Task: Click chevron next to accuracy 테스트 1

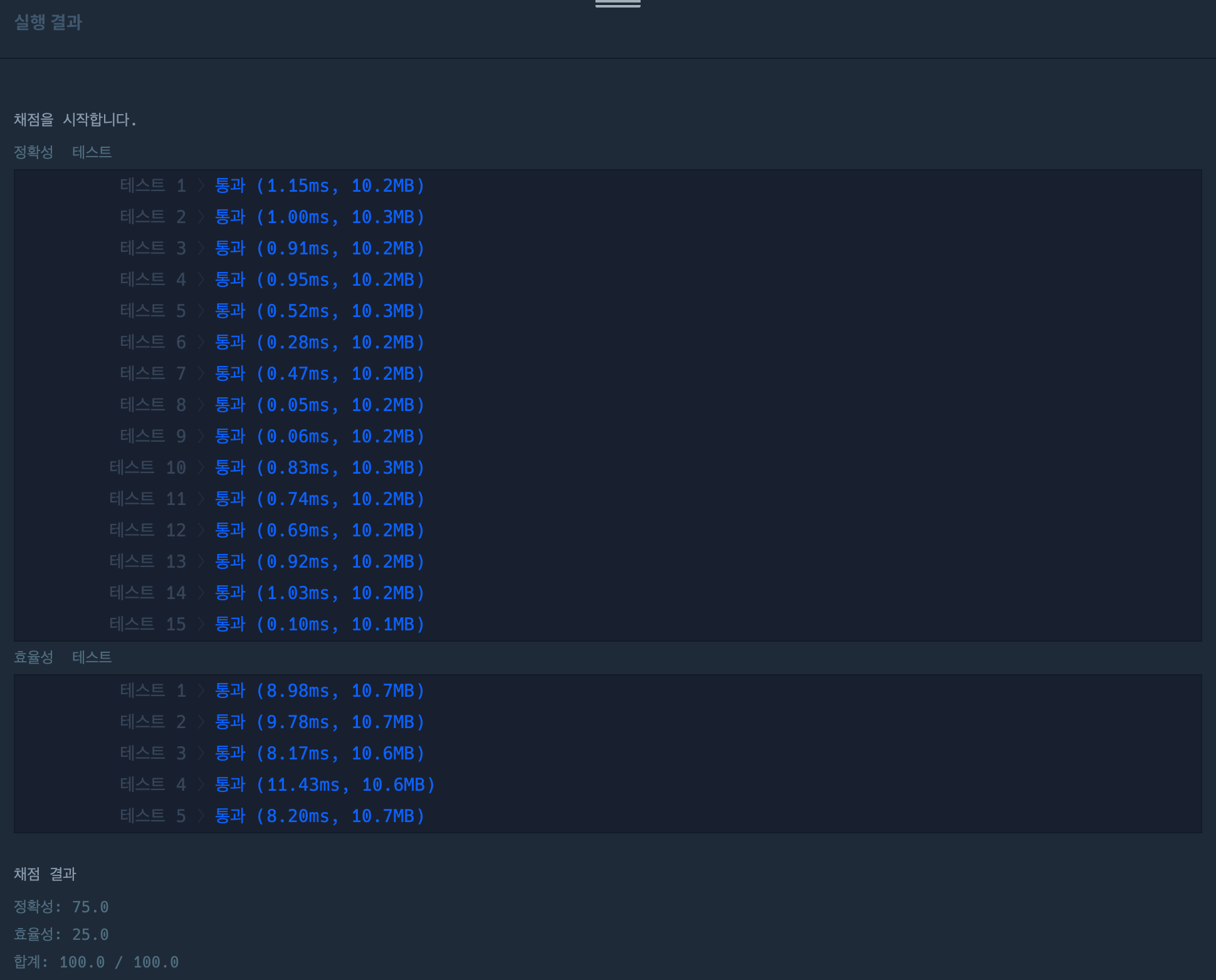Action: click(x=201, y=185)
